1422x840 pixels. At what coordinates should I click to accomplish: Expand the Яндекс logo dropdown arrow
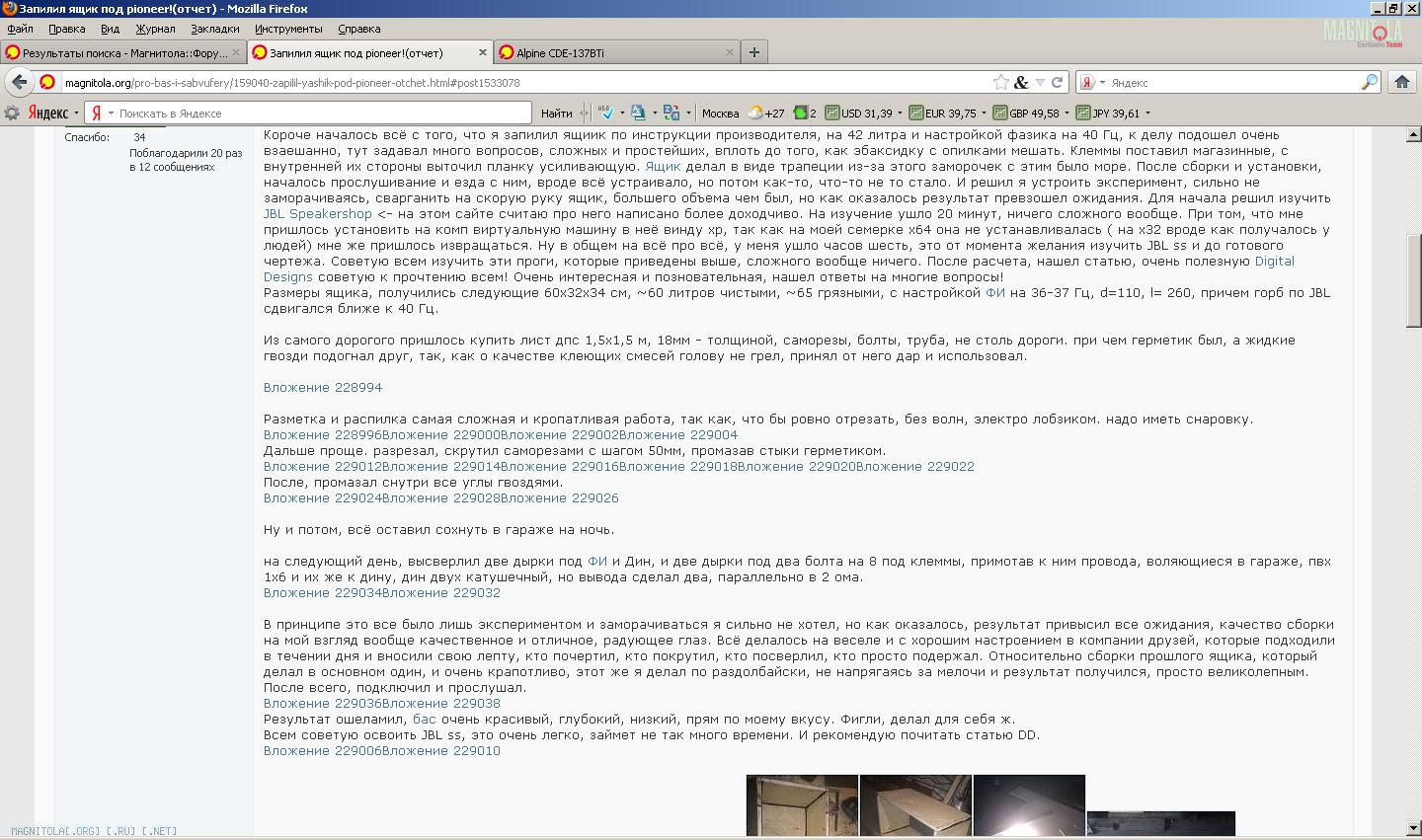[76, 113]
